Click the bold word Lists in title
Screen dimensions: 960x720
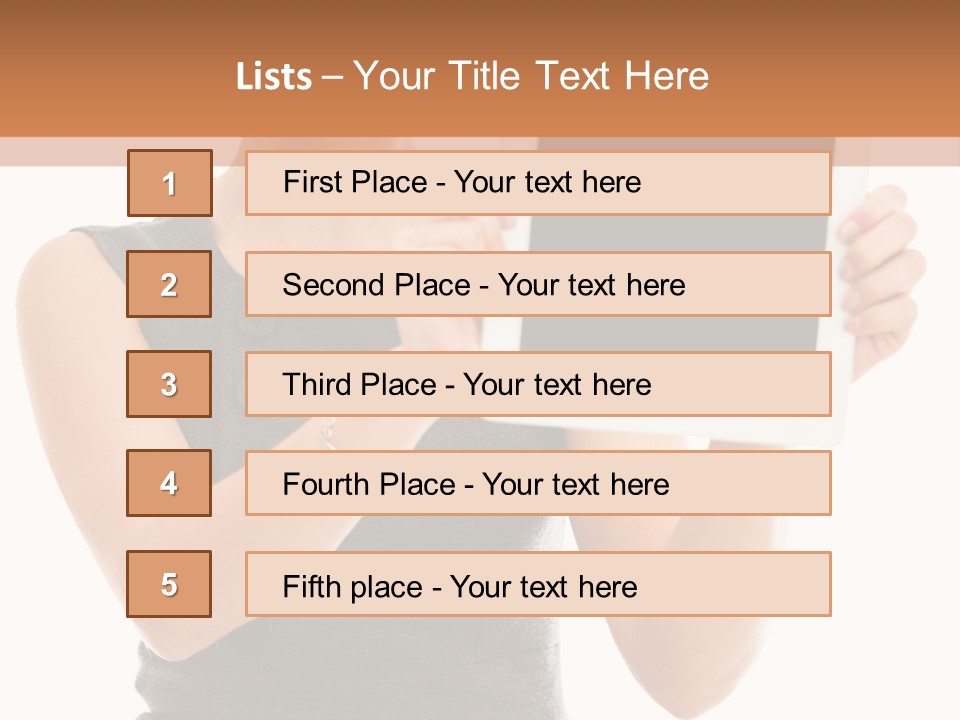coord(274,77)
